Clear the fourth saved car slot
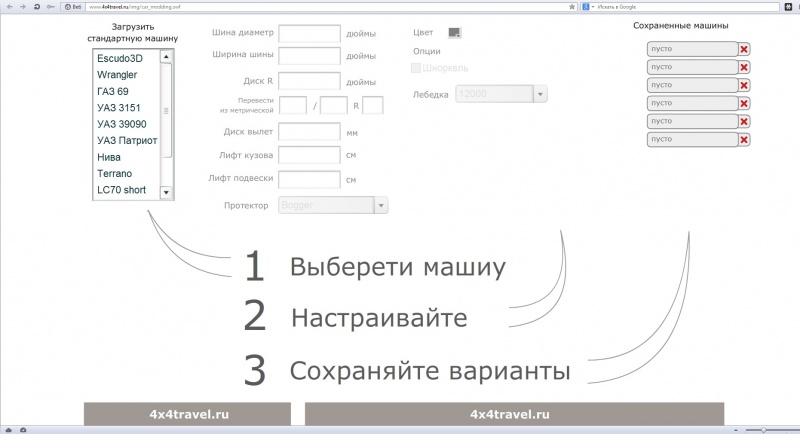The height and width of the screenshot is (434, 800). coord(744,103)
